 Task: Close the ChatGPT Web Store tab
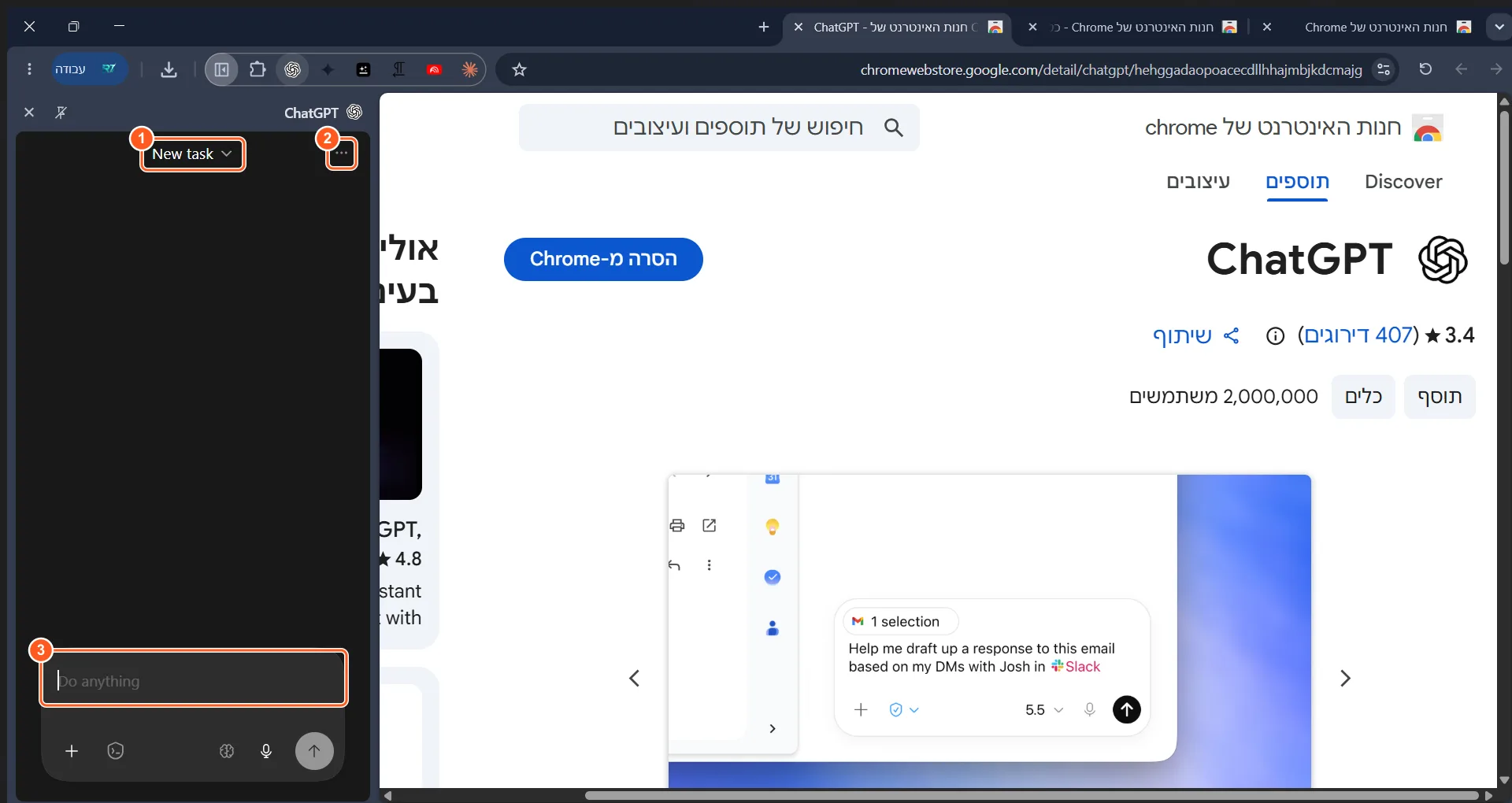[799, 28]
